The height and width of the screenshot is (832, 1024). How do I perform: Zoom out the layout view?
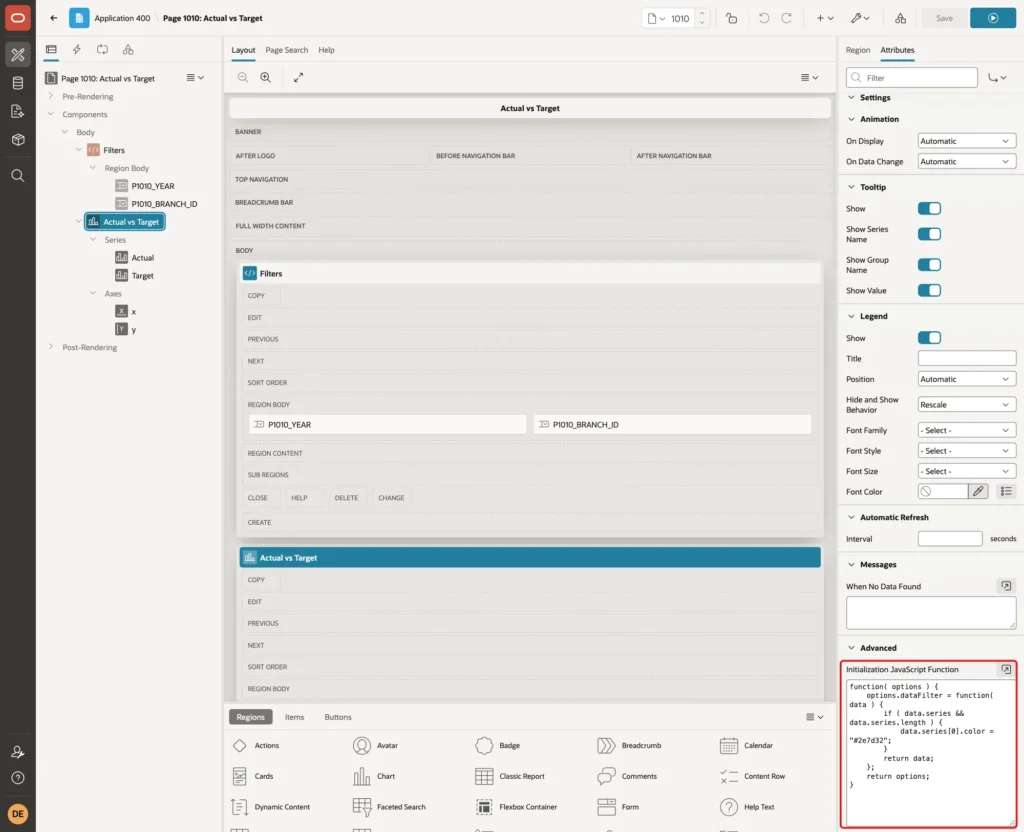click(x=242, y=77)
